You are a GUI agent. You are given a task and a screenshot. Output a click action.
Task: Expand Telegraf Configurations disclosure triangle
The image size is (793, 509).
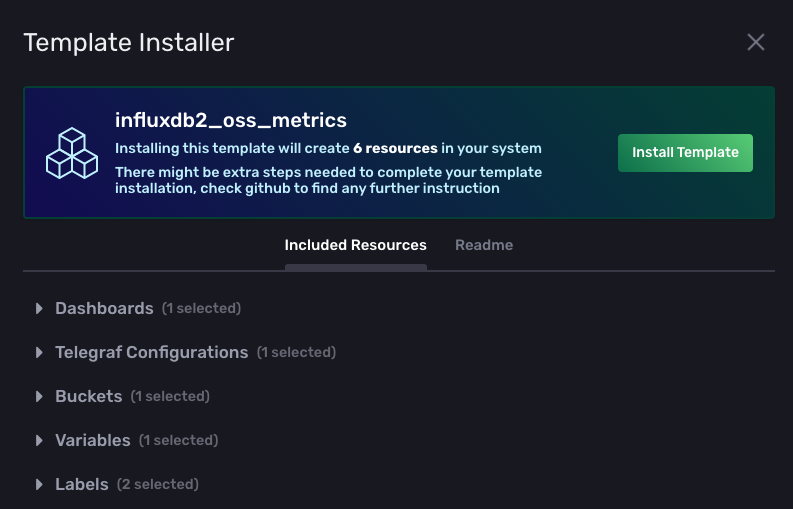click(39, 353)
